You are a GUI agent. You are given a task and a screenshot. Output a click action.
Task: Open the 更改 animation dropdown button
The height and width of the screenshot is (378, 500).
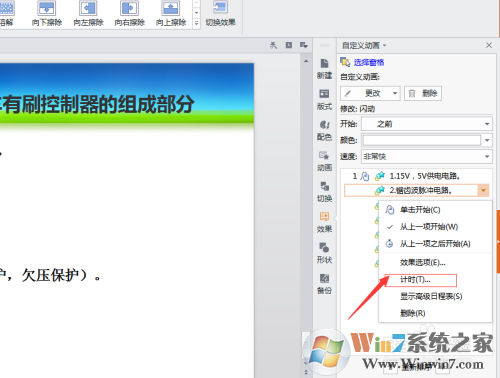(x=370, y=93)
